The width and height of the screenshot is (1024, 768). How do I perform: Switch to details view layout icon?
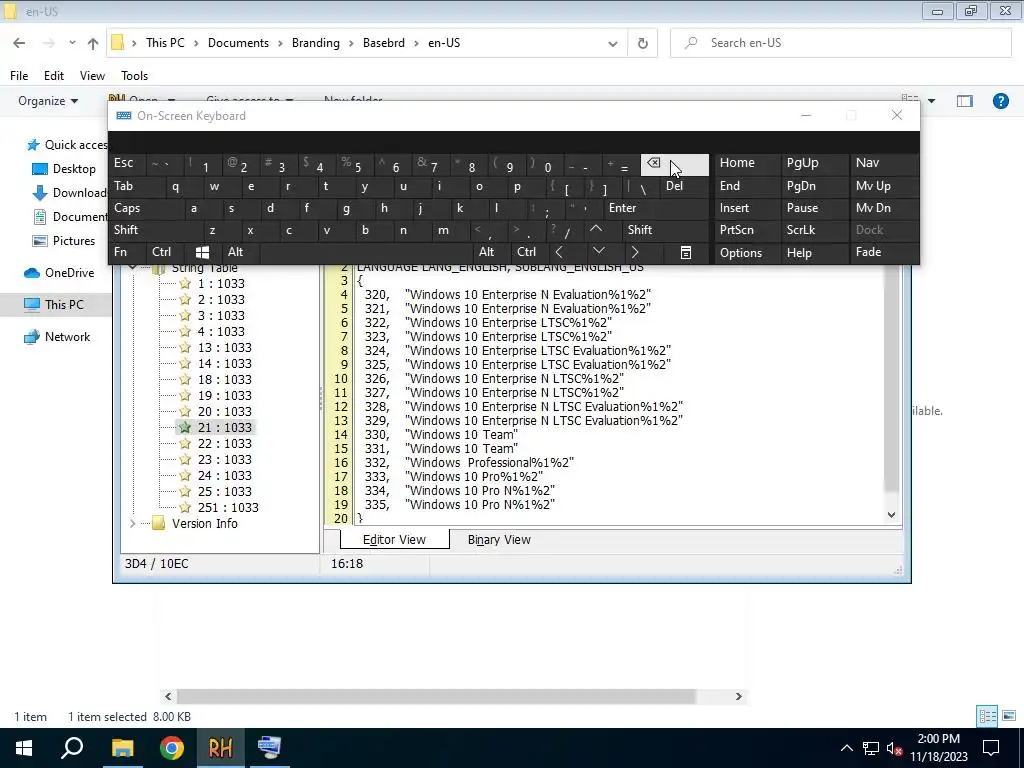[987, 716]
